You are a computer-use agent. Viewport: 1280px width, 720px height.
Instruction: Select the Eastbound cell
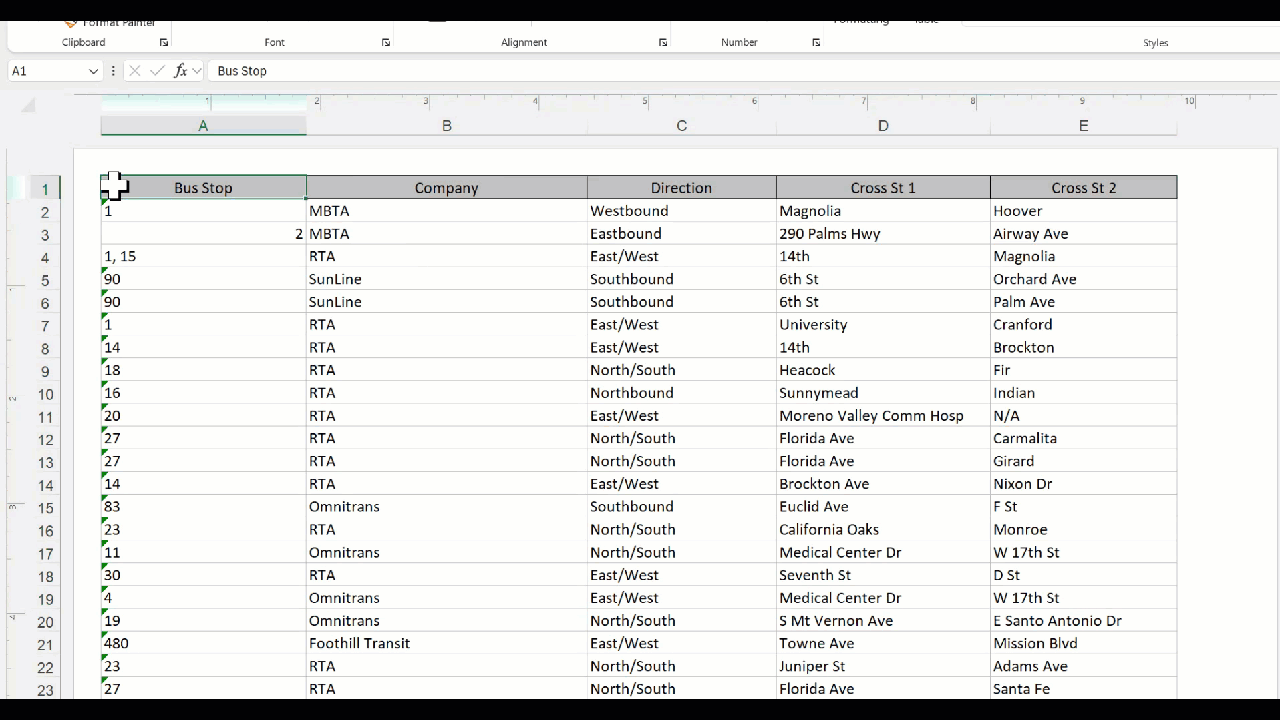pyautogui.click(x=681, y=234)
